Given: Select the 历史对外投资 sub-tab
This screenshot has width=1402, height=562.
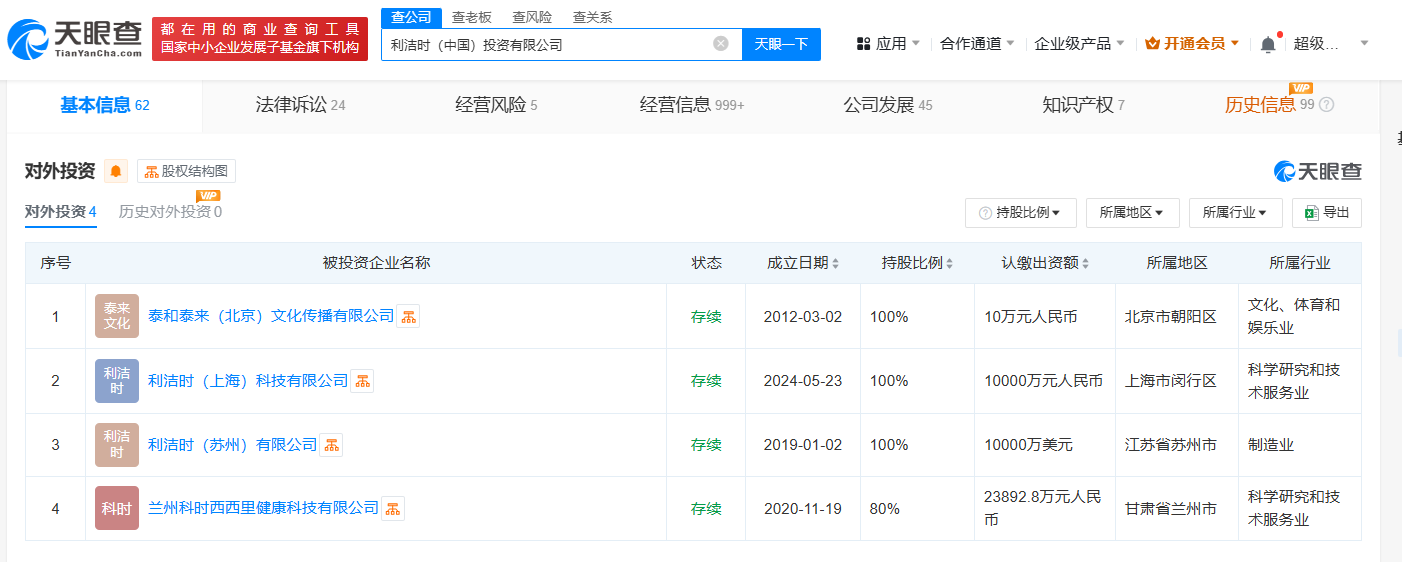Looking at the screenshot, I should point(170,212).
